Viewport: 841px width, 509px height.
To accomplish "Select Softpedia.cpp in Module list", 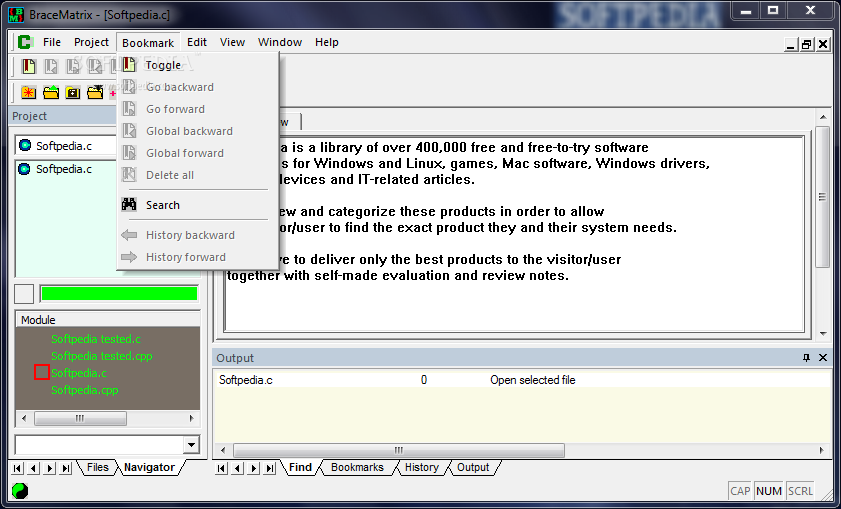I will (x=85, y=390).
